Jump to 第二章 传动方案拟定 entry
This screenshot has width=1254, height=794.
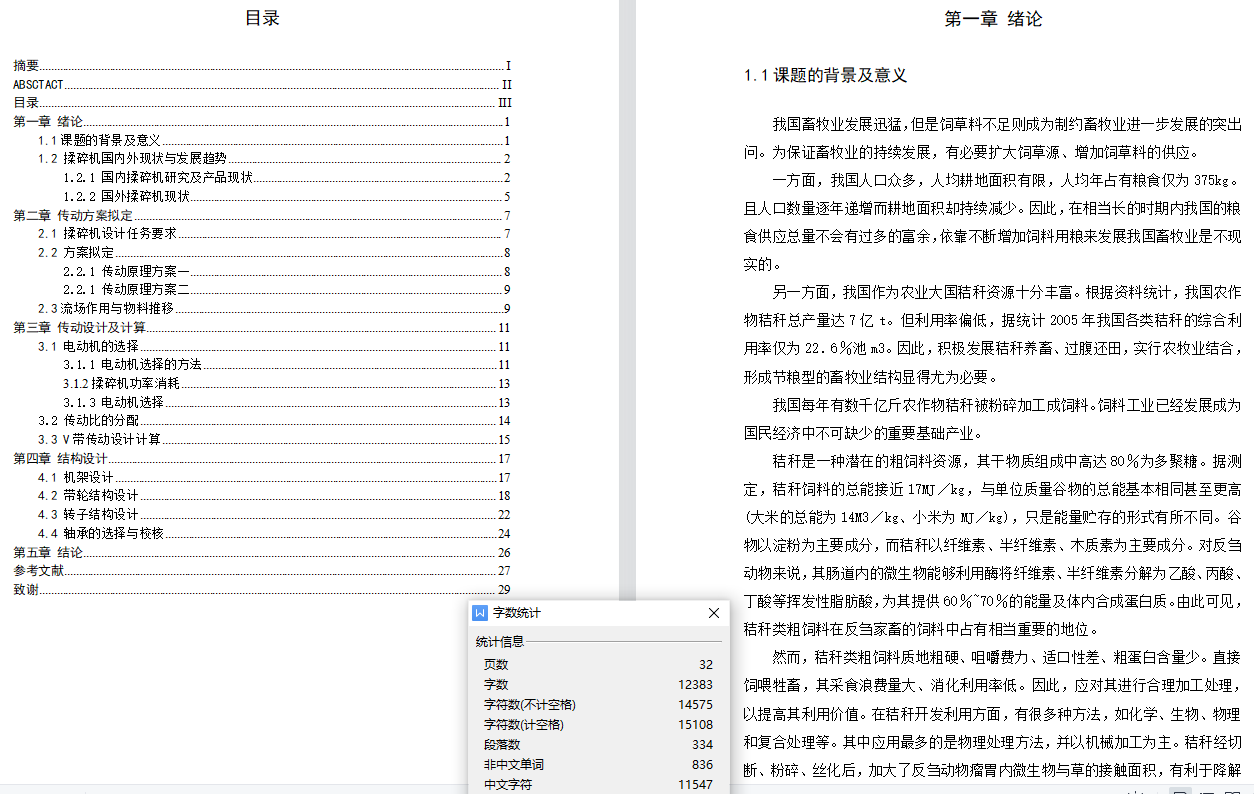73,216
